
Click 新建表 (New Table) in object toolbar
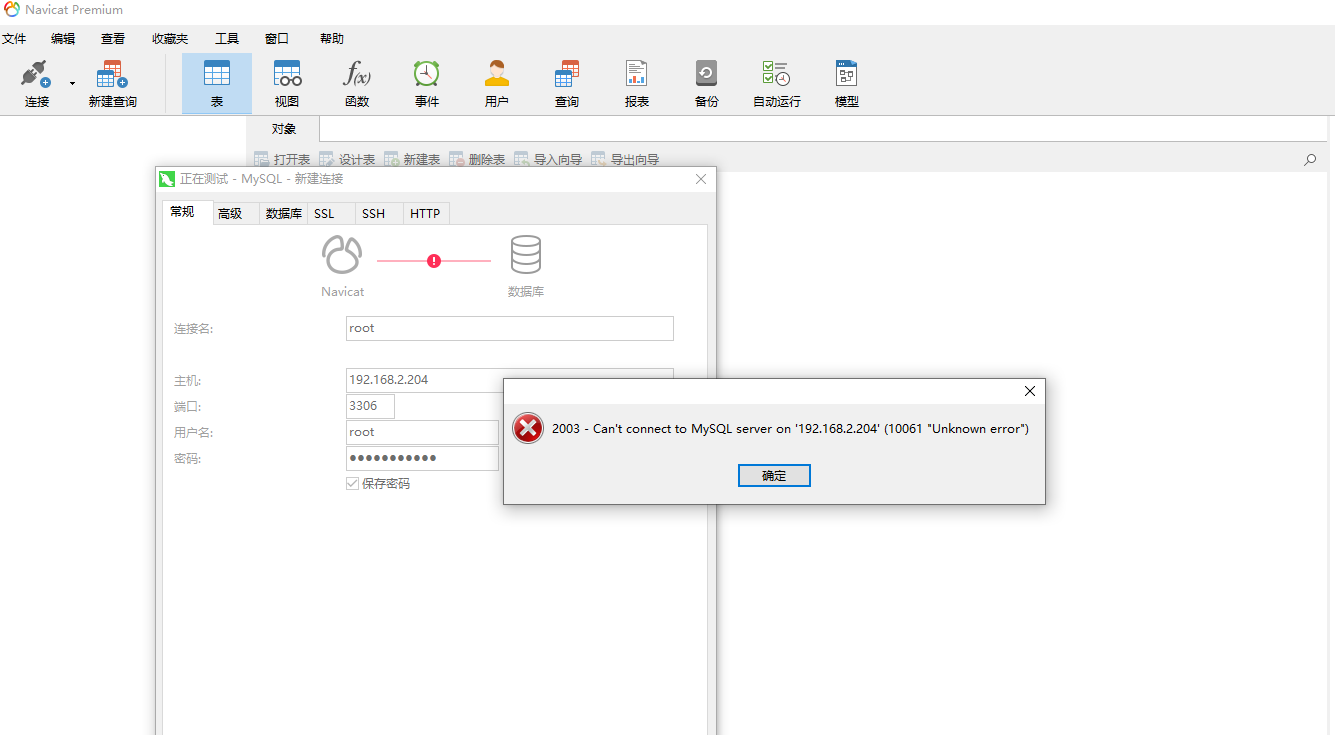pyautogui.click(x=412, y=159)
